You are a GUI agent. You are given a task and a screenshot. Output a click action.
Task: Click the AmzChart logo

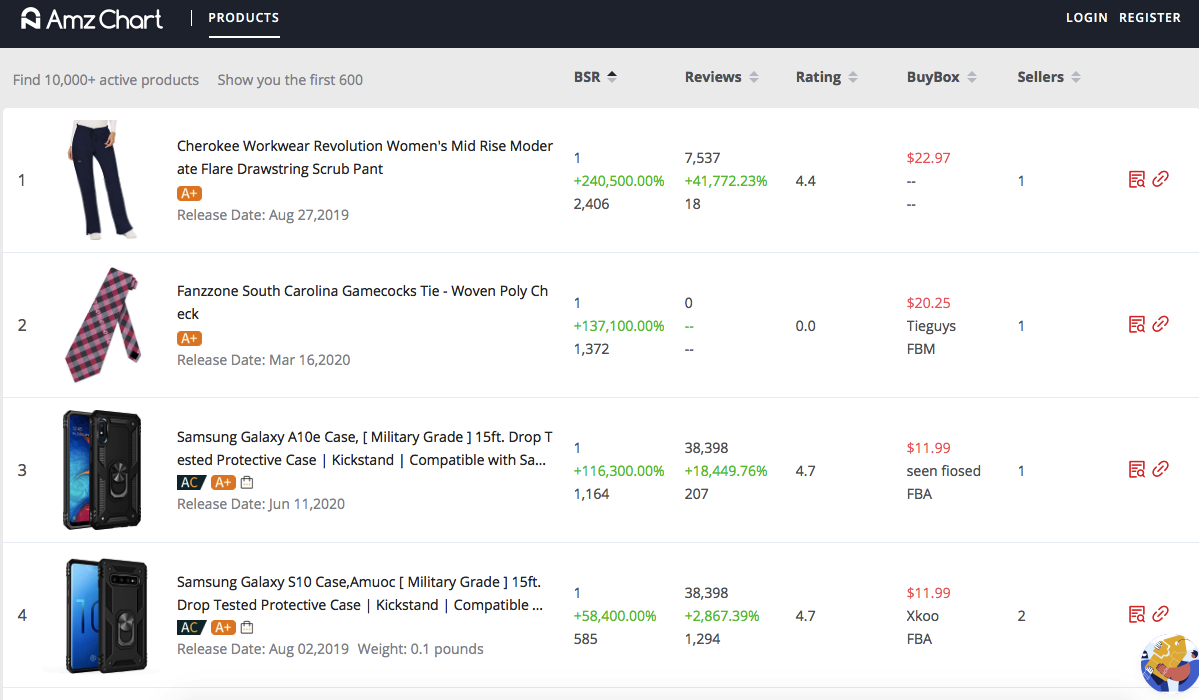click(x=91, y=18)
